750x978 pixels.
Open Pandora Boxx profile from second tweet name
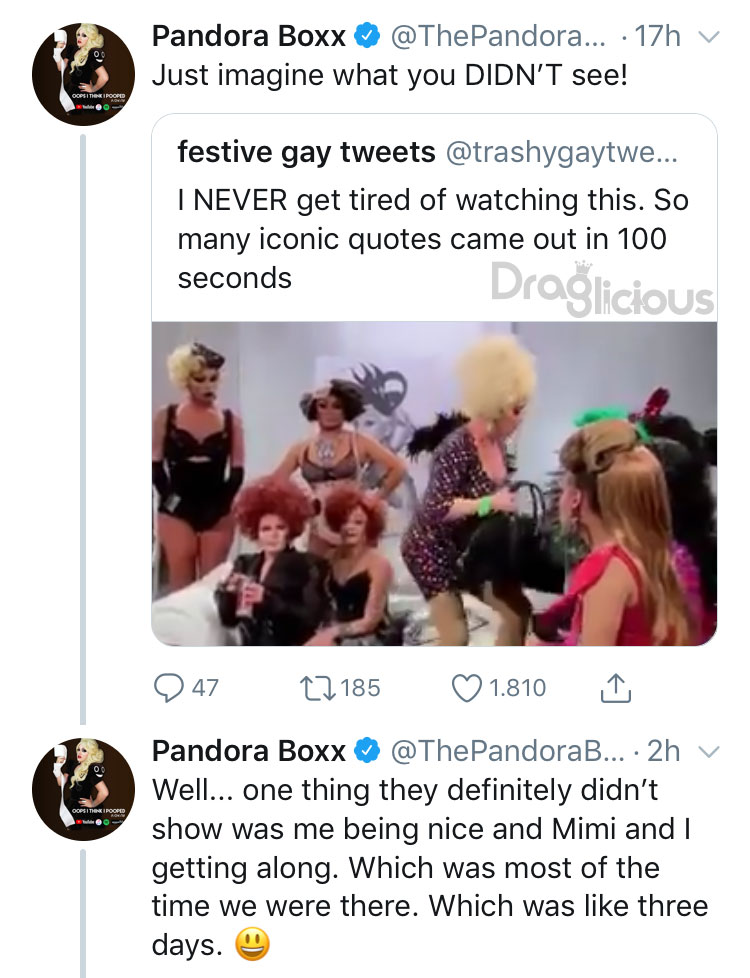[x=249, y=750]
